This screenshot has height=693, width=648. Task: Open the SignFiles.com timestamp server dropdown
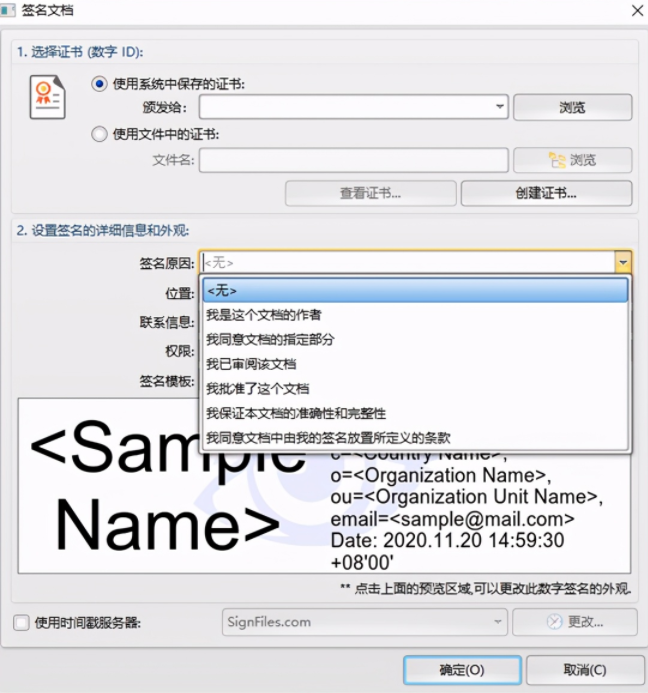click(497, 622)
